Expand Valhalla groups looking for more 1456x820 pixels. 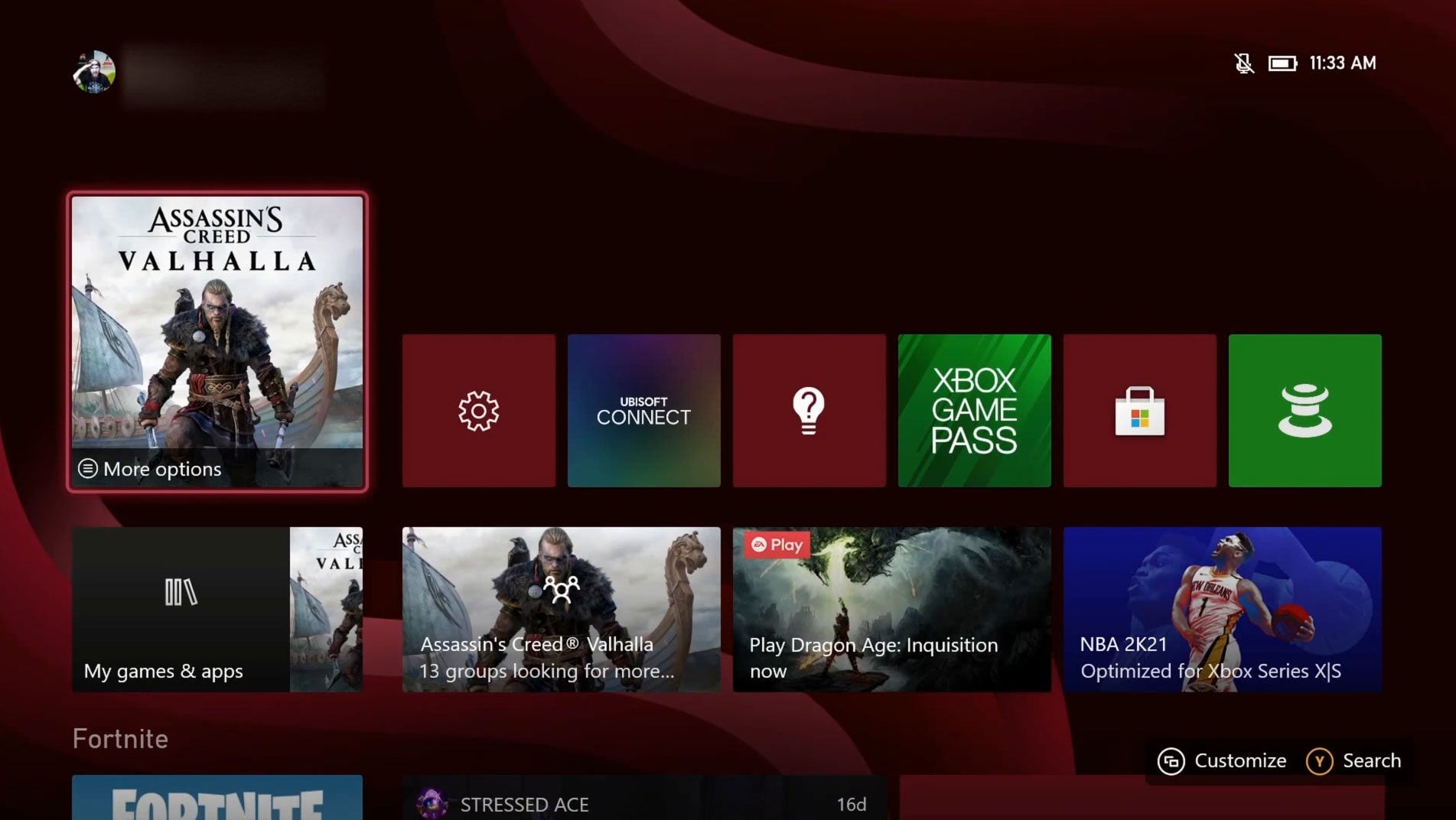[561, 608]
